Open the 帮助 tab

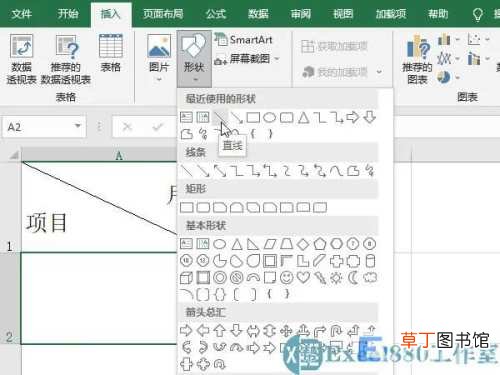point(438,14)
